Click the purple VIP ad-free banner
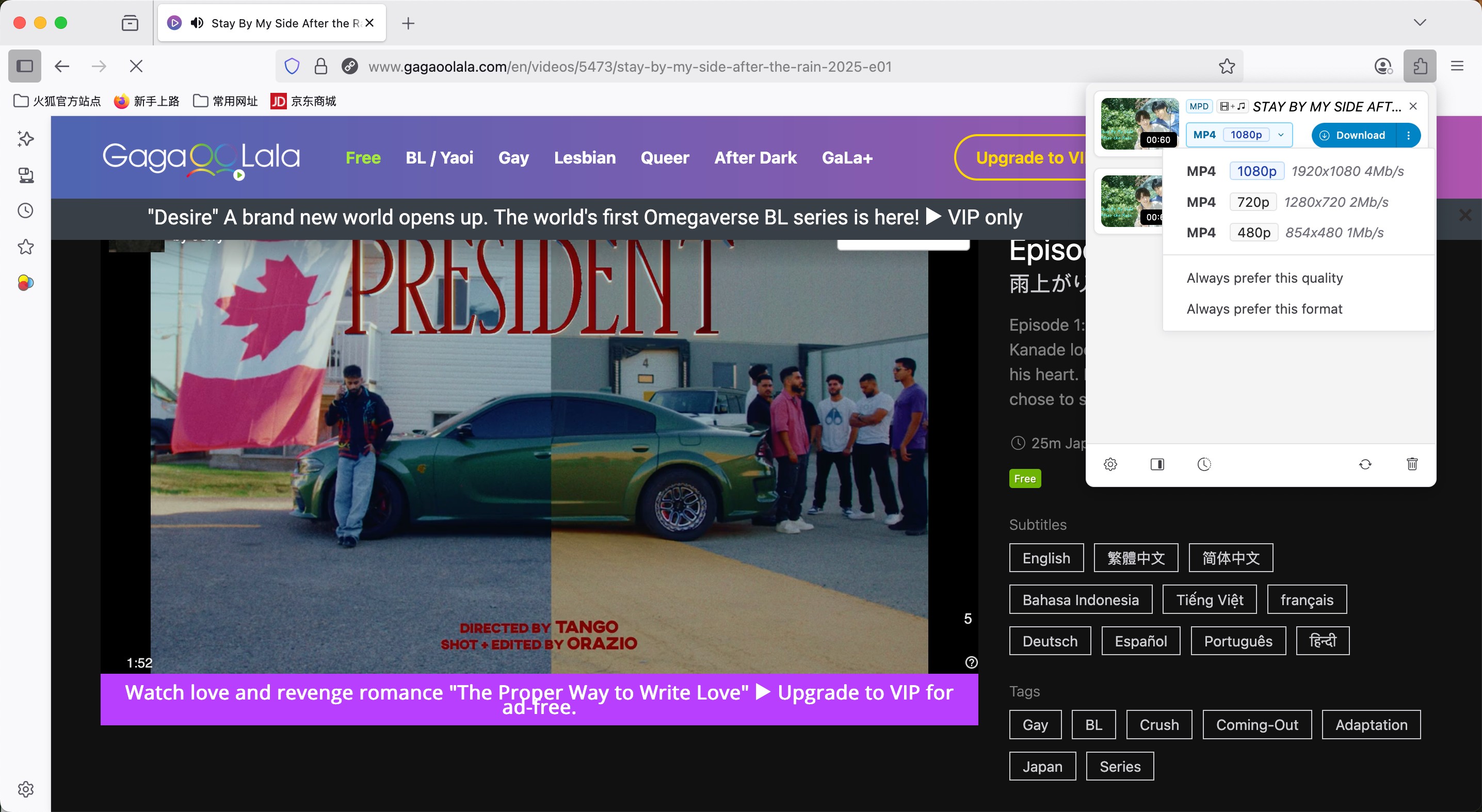 (539, 700)
